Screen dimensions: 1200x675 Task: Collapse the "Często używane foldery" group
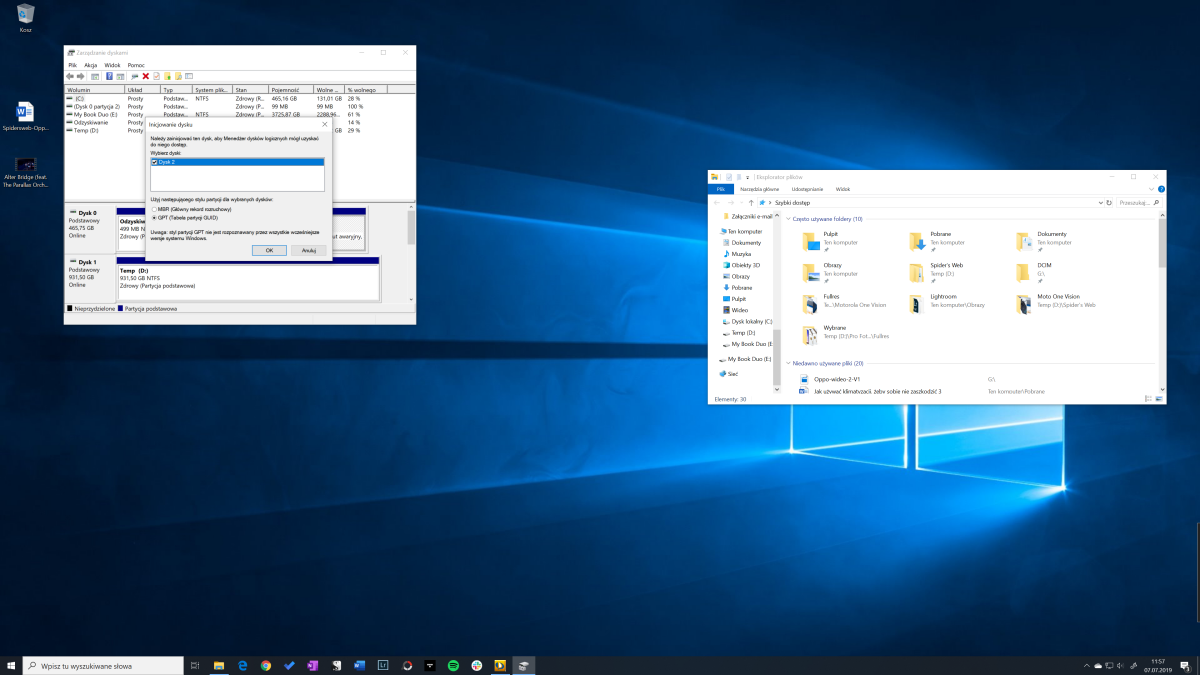pos(788,219)
